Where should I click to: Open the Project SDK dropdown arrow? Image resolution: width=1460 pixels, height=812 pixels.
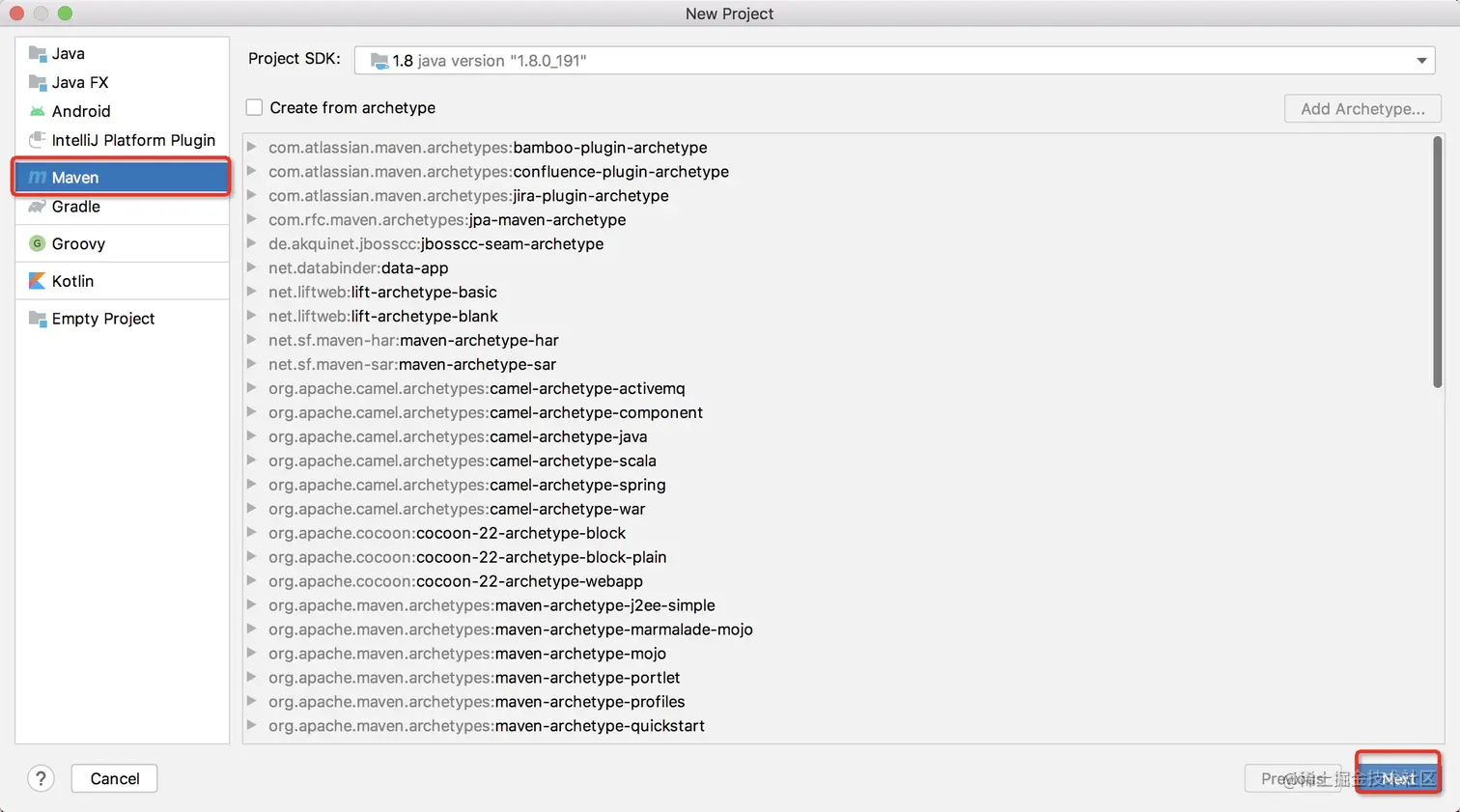click(x=1421, y=61)
